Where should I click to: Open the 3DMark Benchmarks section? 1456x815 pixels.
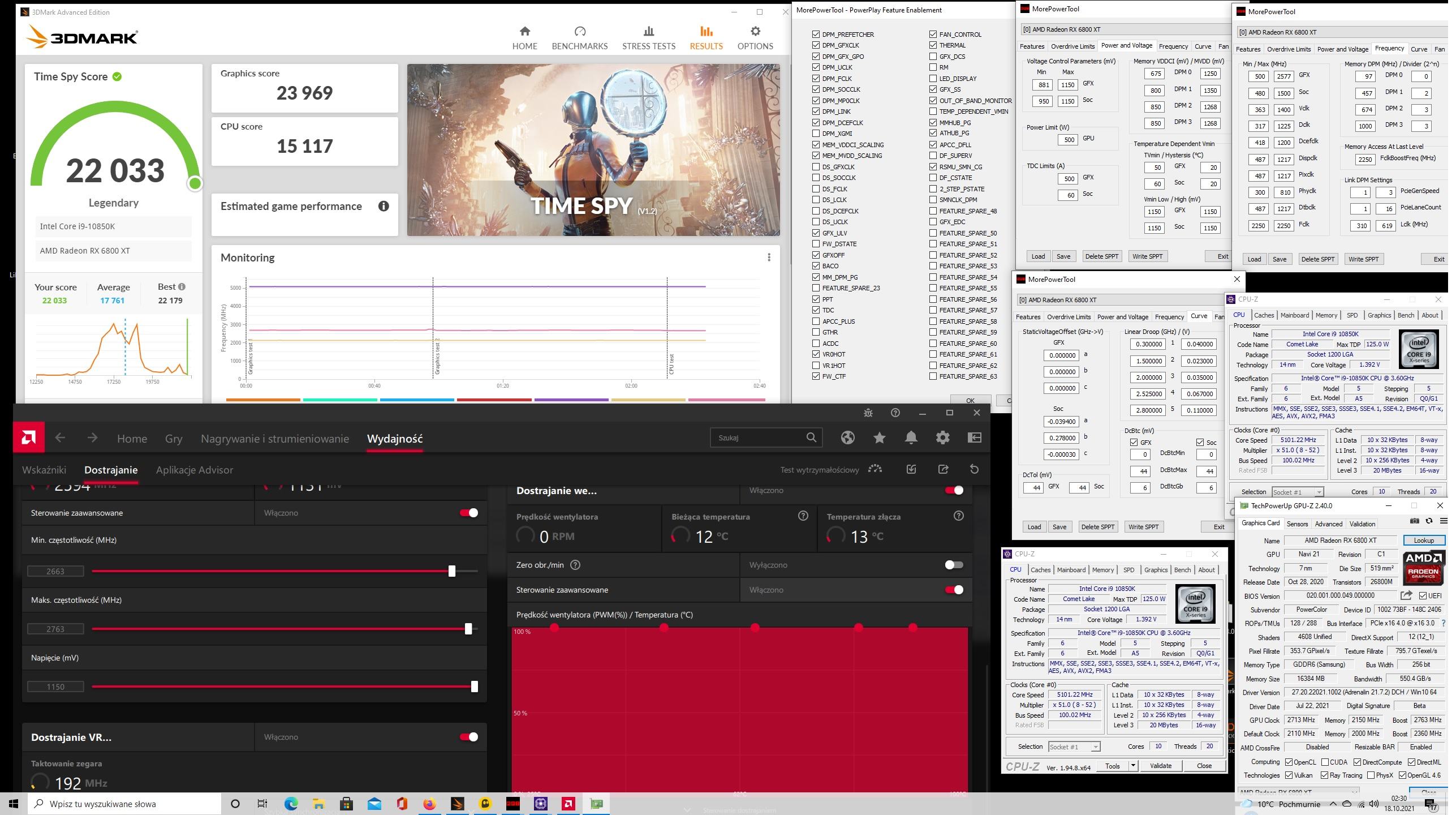pos(579,38)
